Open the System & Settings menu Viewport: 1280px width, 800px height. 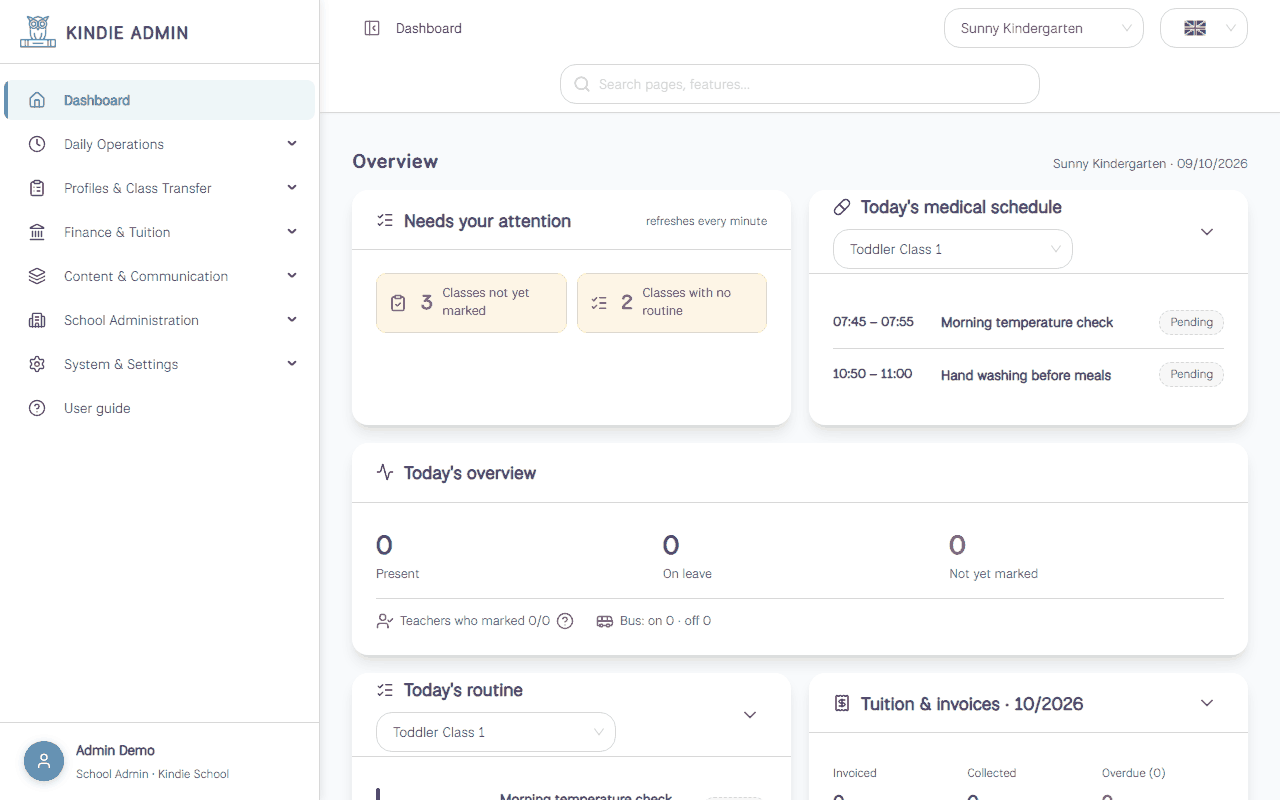point(160,364)
